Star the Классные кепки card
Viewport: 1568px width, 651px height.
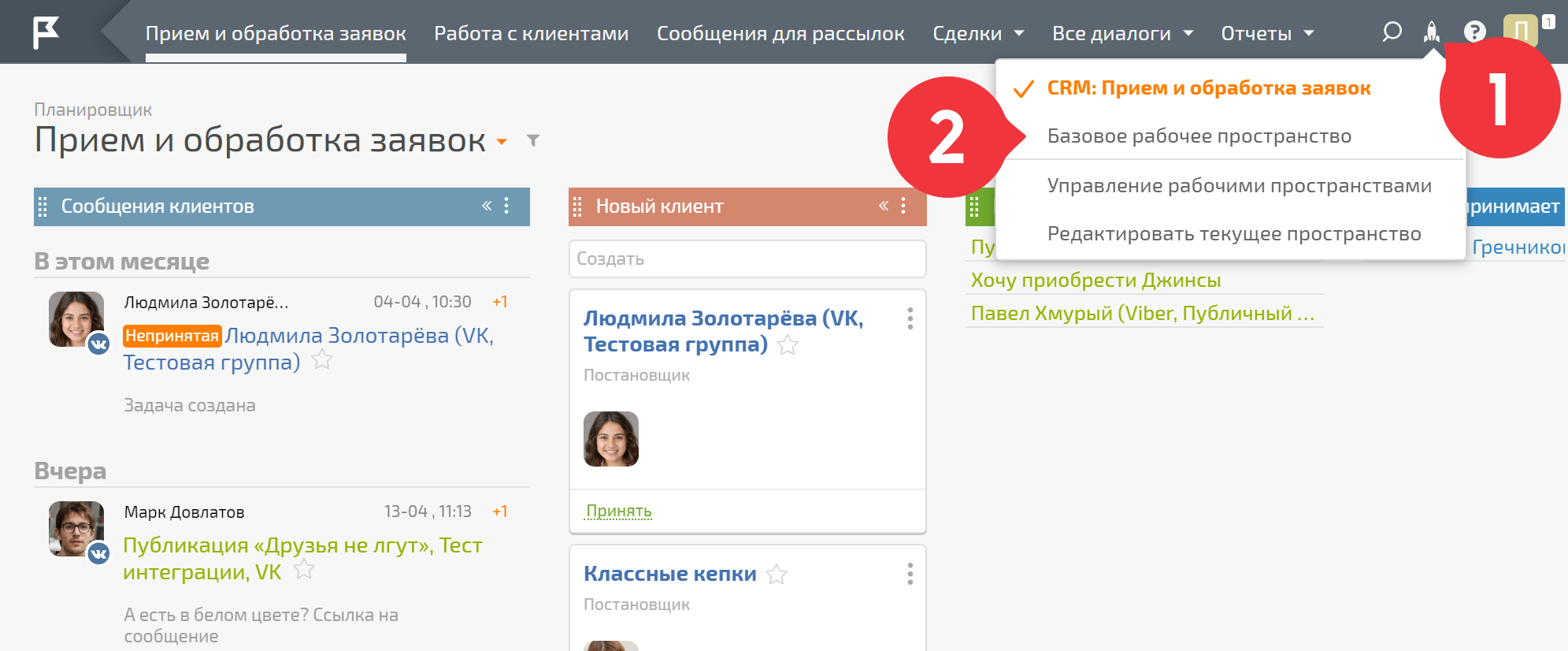click(777, 575)
